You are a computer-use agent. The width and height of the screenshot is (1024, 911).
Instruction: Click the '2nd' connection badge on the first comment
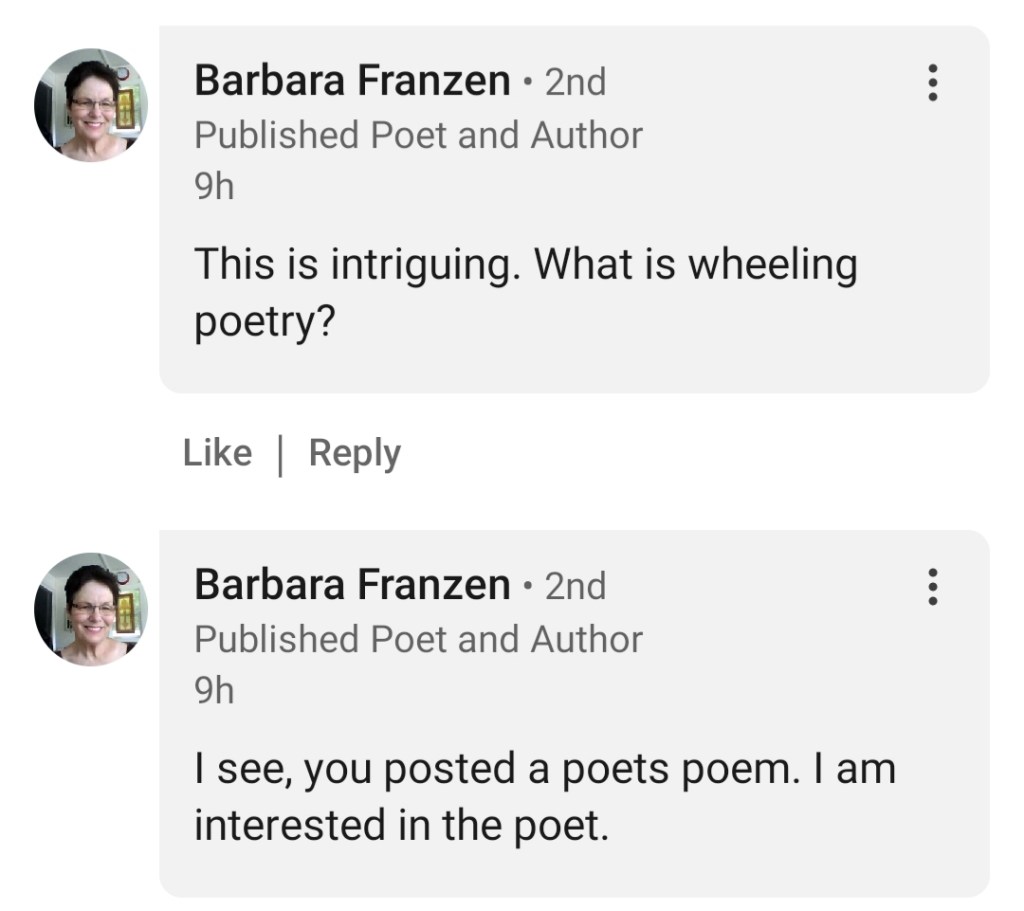click(x=575, y=82)
